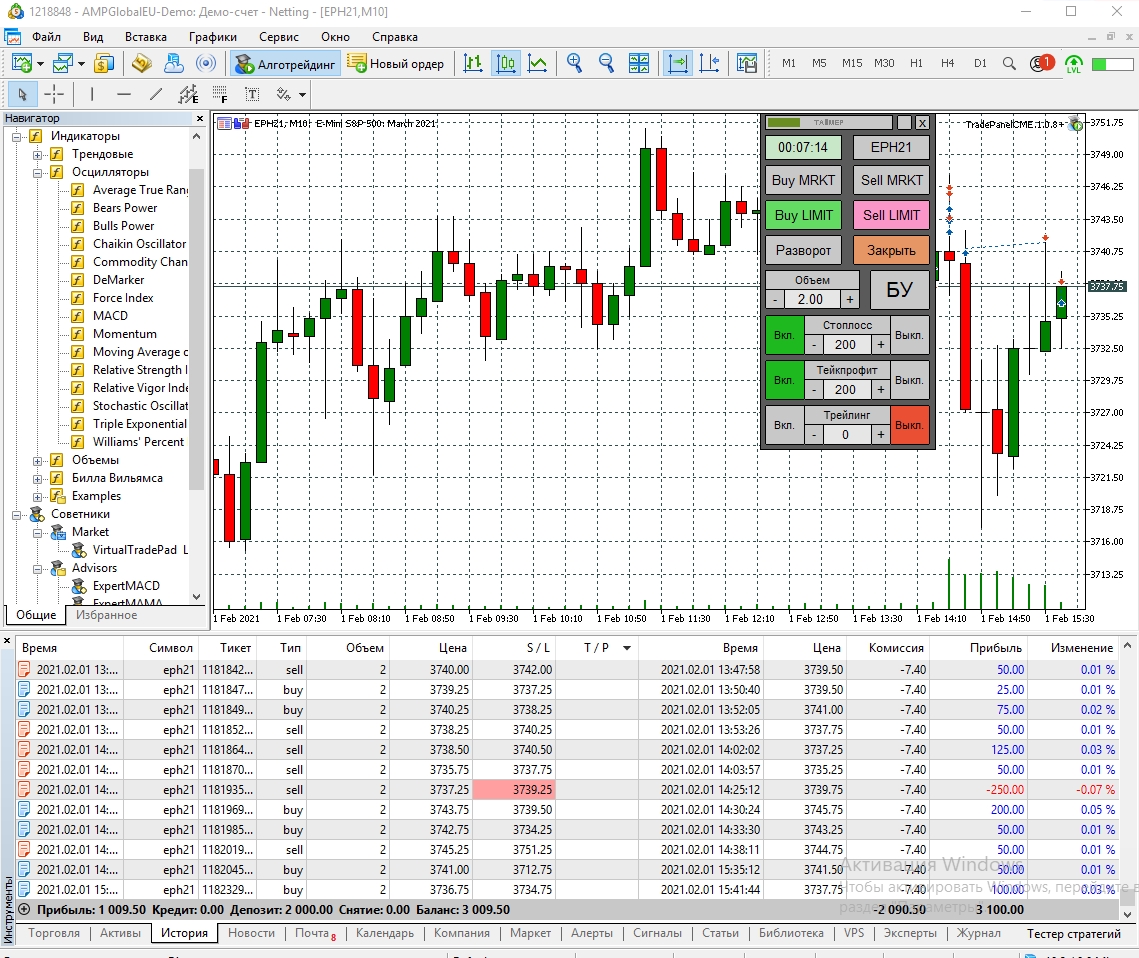Enable Trailing with Вкл. button
This screenshot has width=1139, height=958.
click(784, 425)
